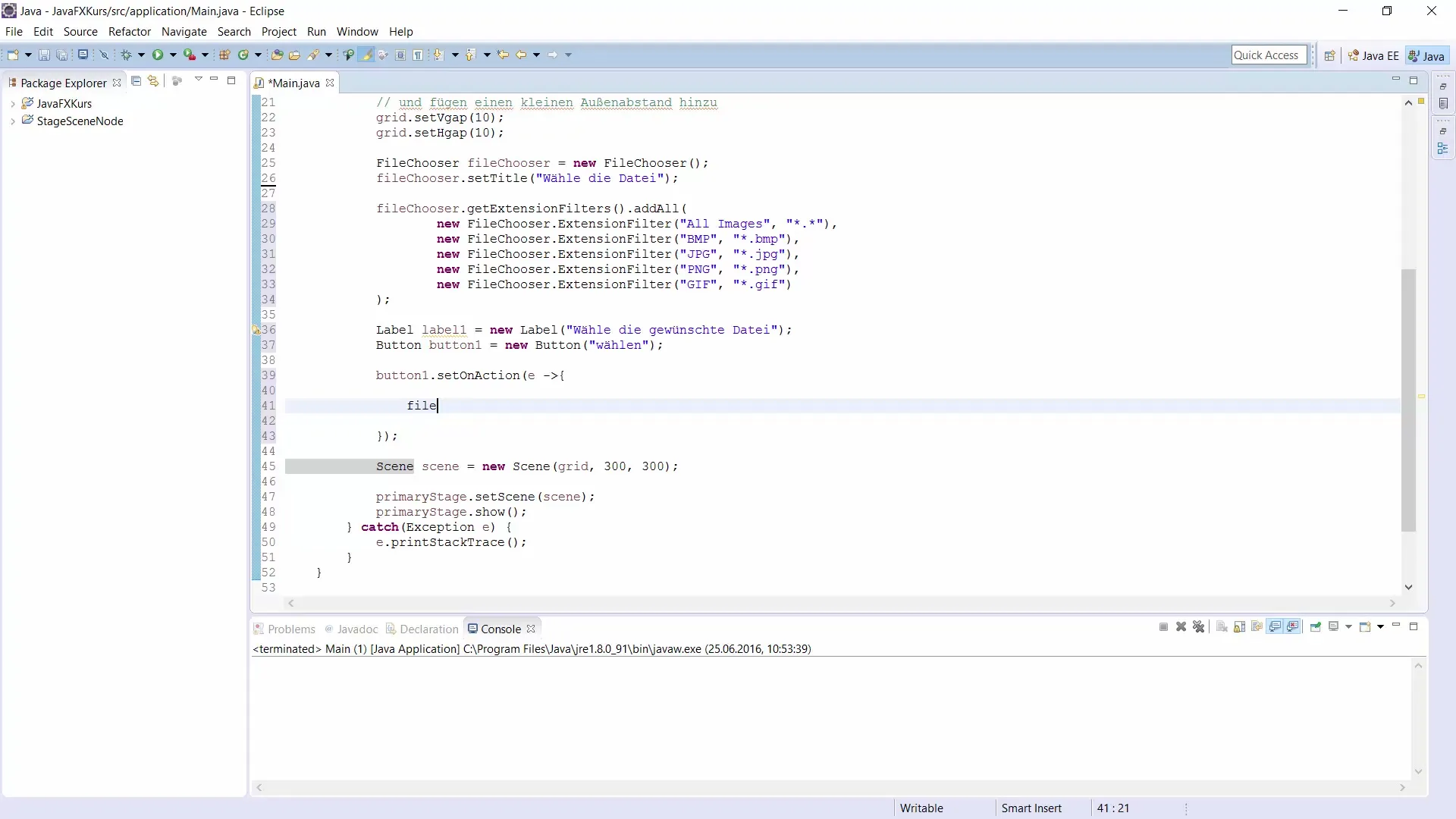Open the Window menu
The height and width of the screenshot is (819, 1456).
(x=357, y=32)
